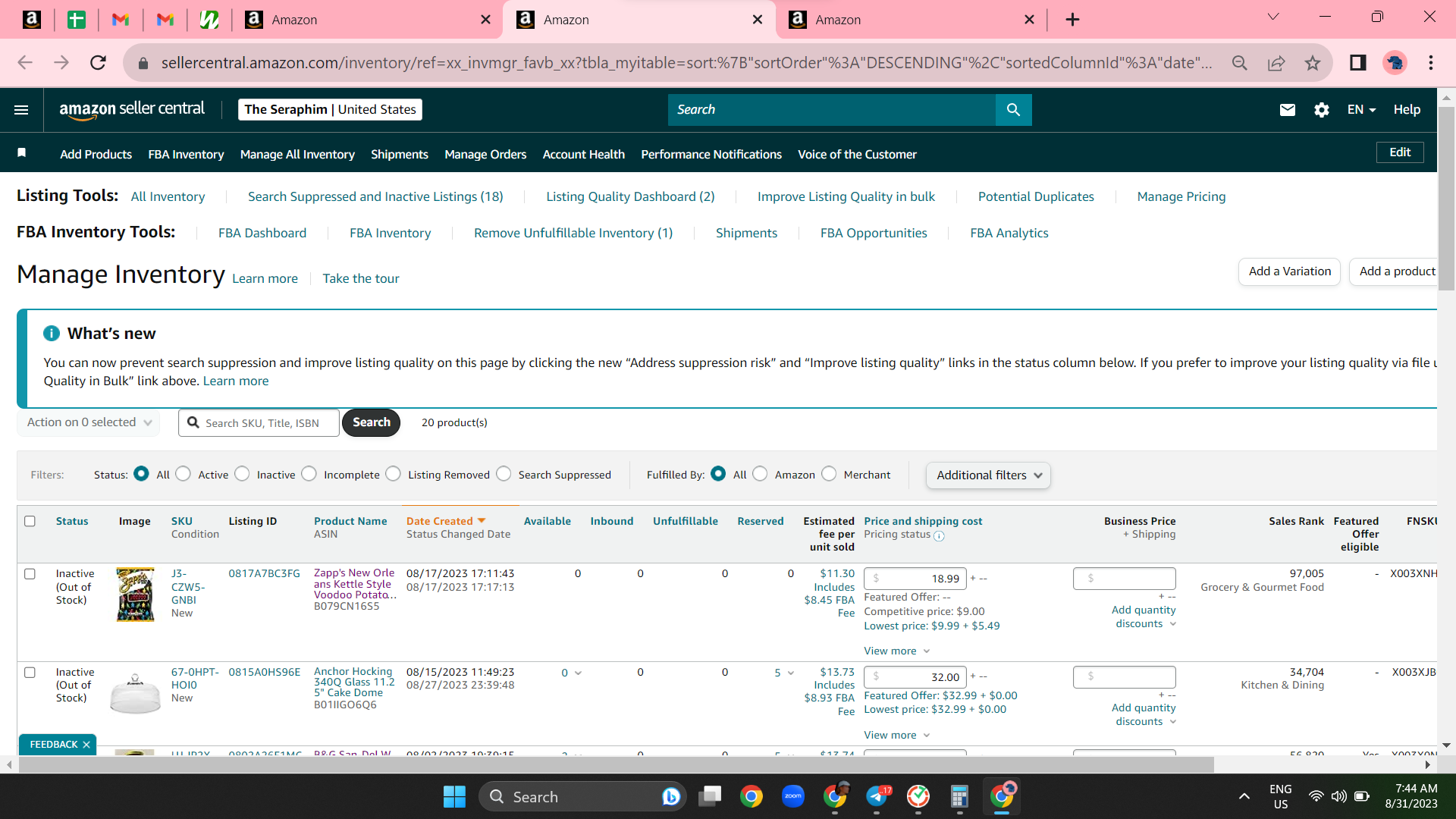Open the Task View icon on taskbar
This screenshot has width=1456, height=819.
tap(711, 796)
